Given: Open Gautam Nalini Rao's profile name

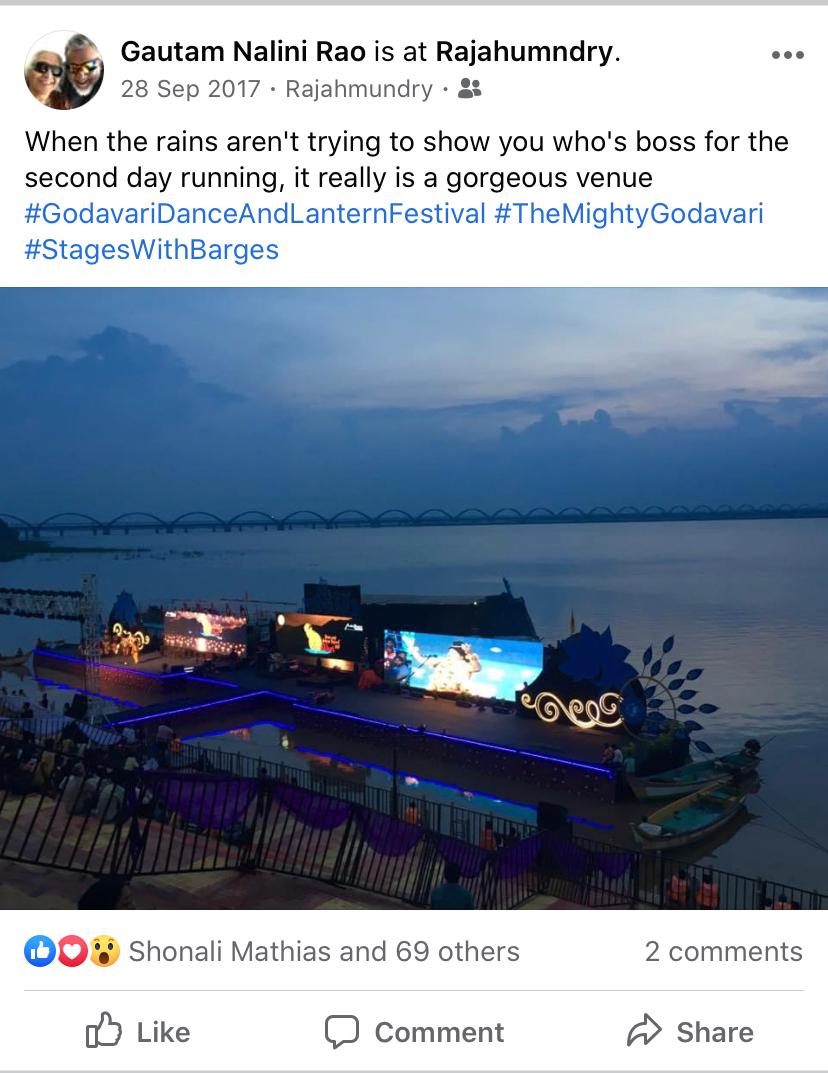Looking at the screenshot, I should pos(243,52).
